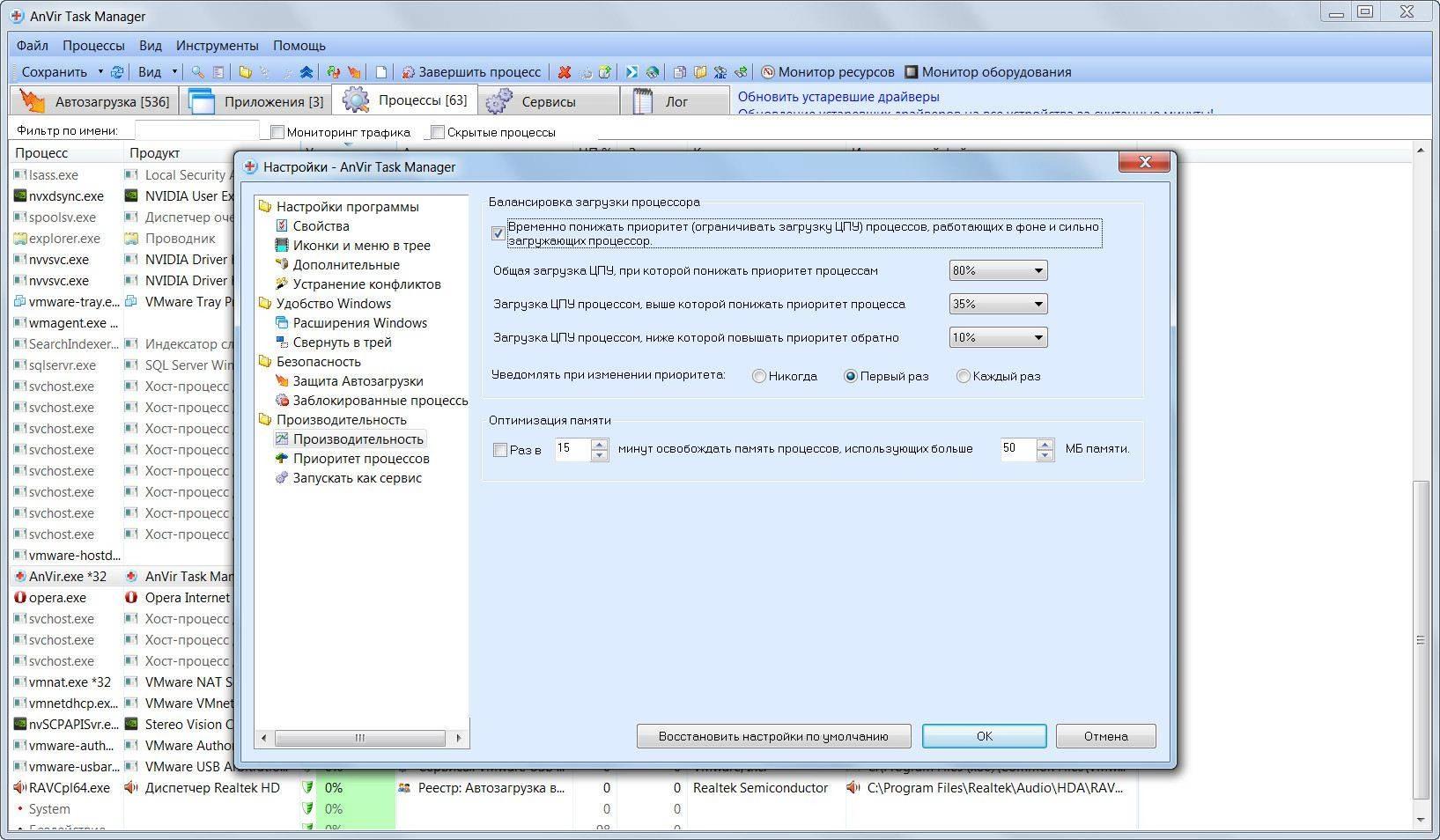Screen dimensions: 1440x840
Task: Switch to the Приложения [3] tab
Action: click(x=255, y=101)
